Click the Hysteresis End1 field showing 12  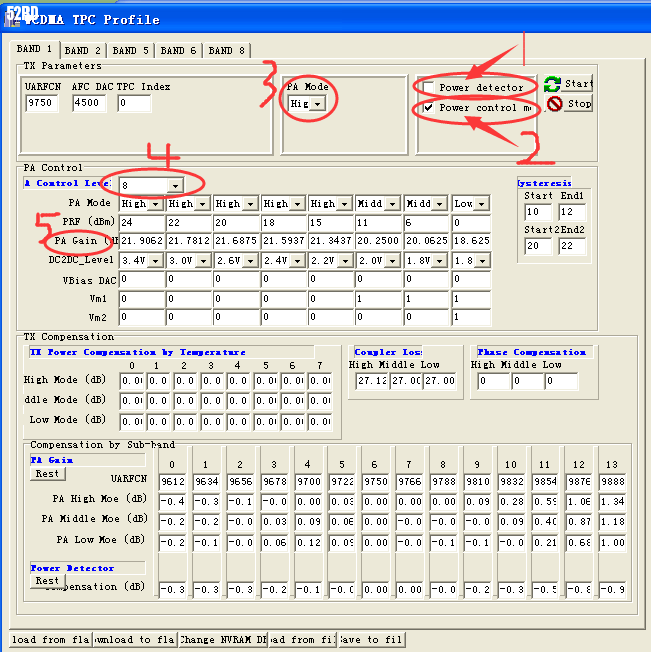click(572, 212)
